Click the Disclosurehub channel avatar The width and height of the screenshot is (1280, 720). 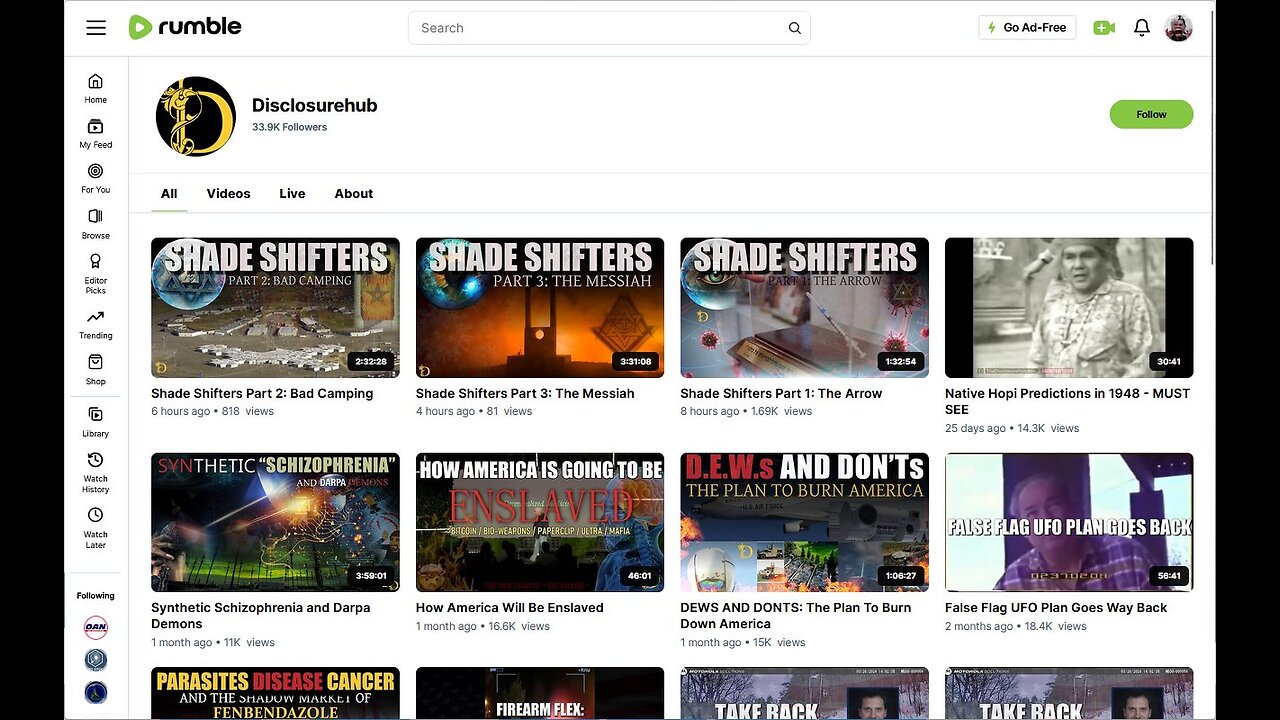pos(196,116)
